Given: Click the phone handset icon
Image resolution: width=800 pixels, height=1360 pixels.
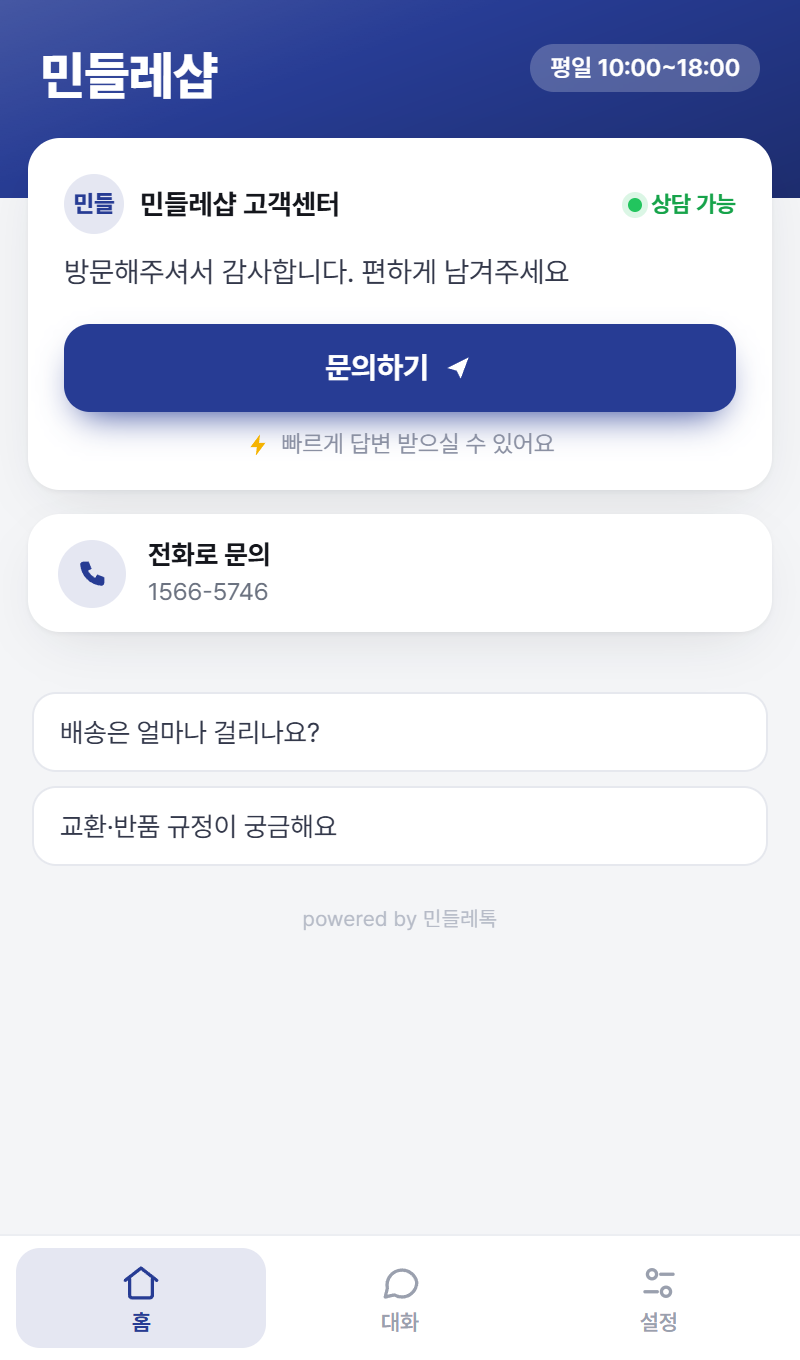Looking at the screenshot, I should (x=92, y=574).
